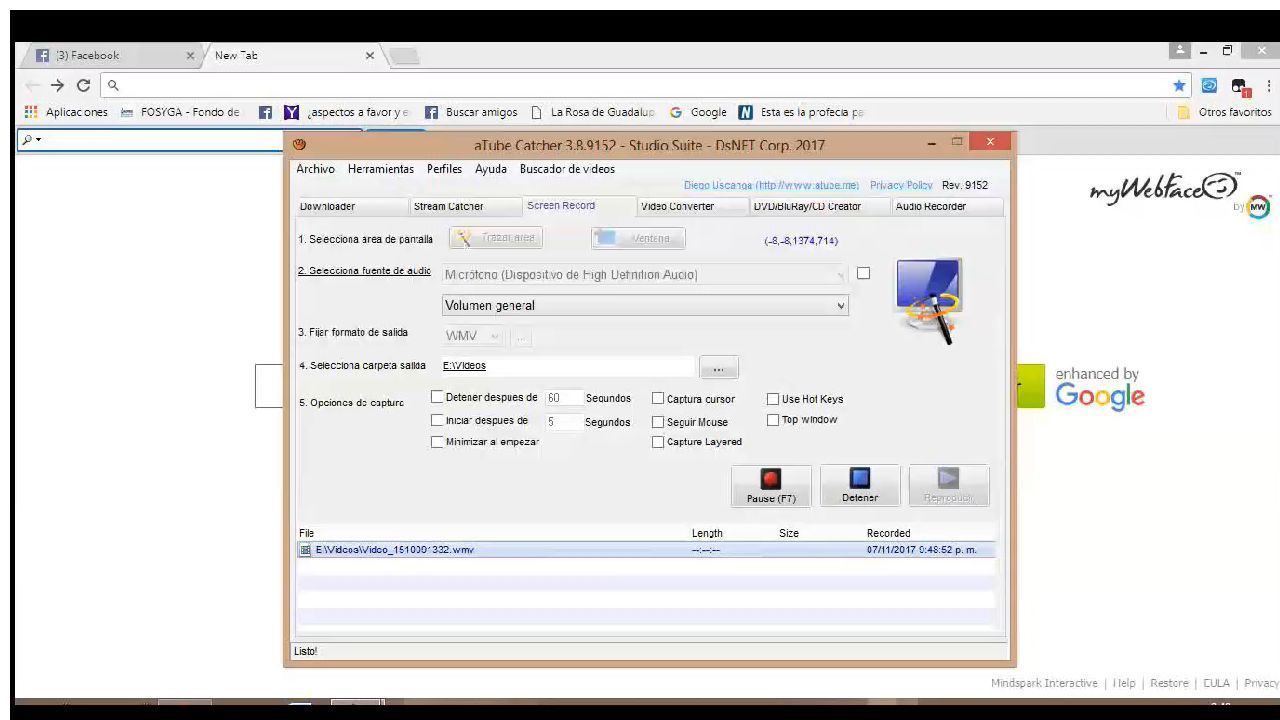Click the screen record monitor icon
Screen dimensions: 1280x720
coord(928,300)
